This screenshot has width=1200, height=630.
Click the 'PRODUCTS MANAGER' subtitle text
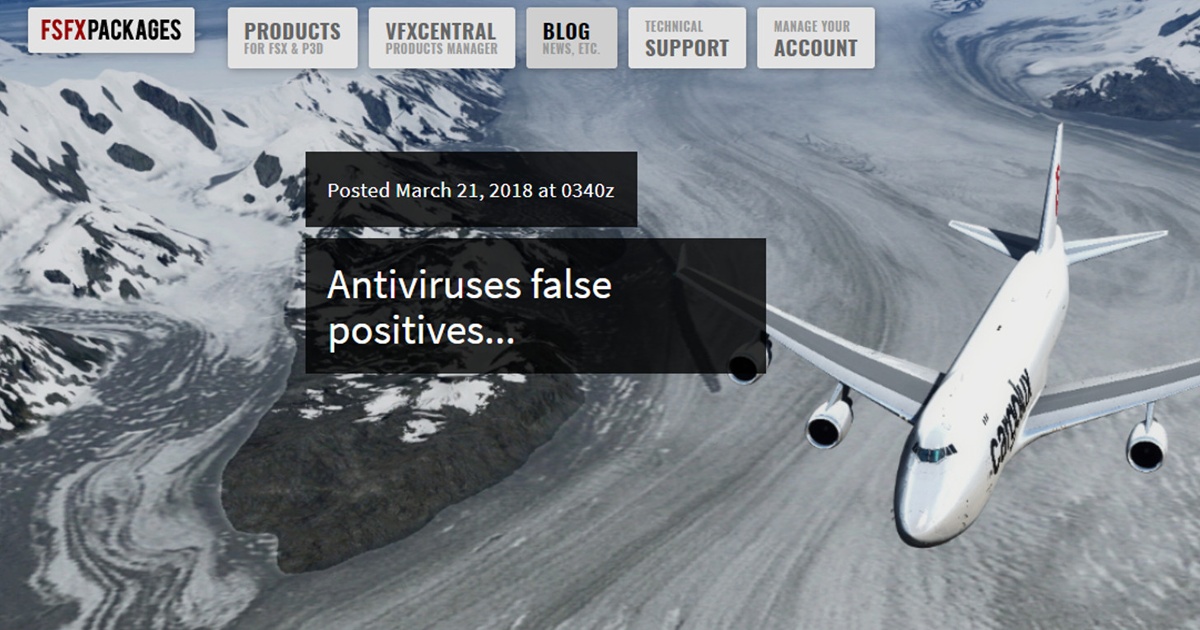click(x=441, y=49)
